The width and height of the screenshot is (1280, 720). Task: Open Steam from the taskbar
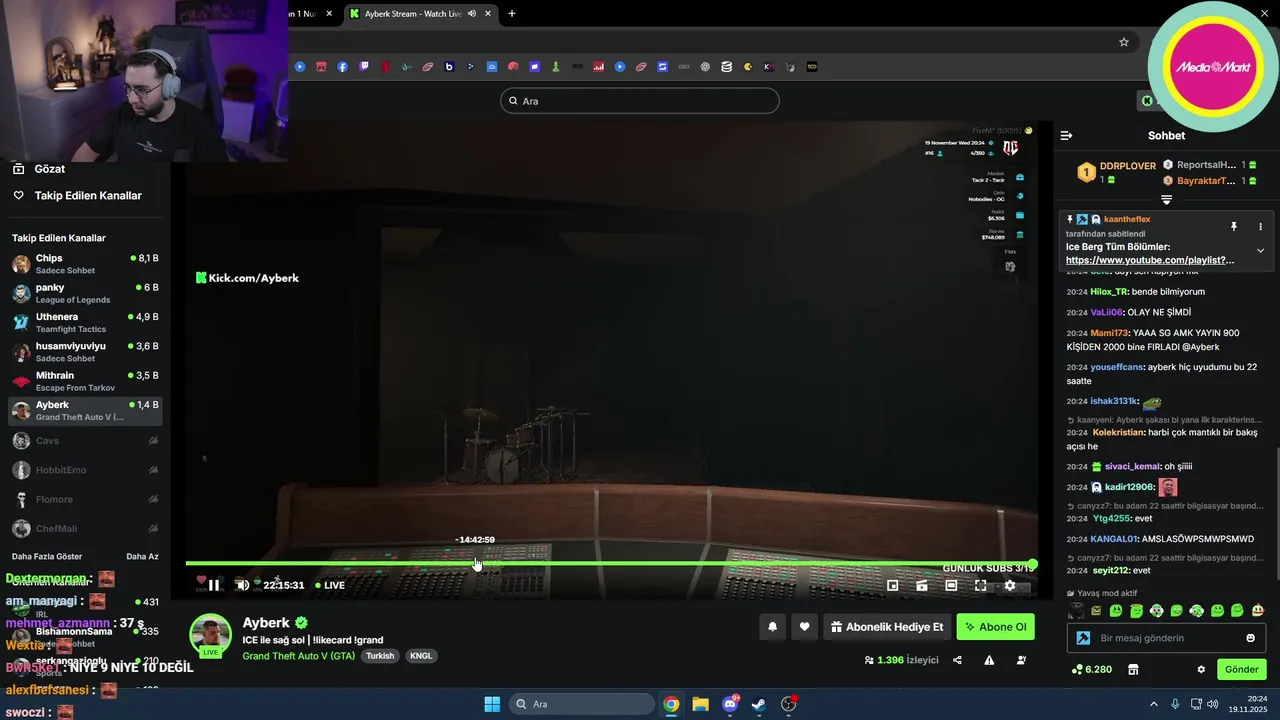tap(759, 704)
